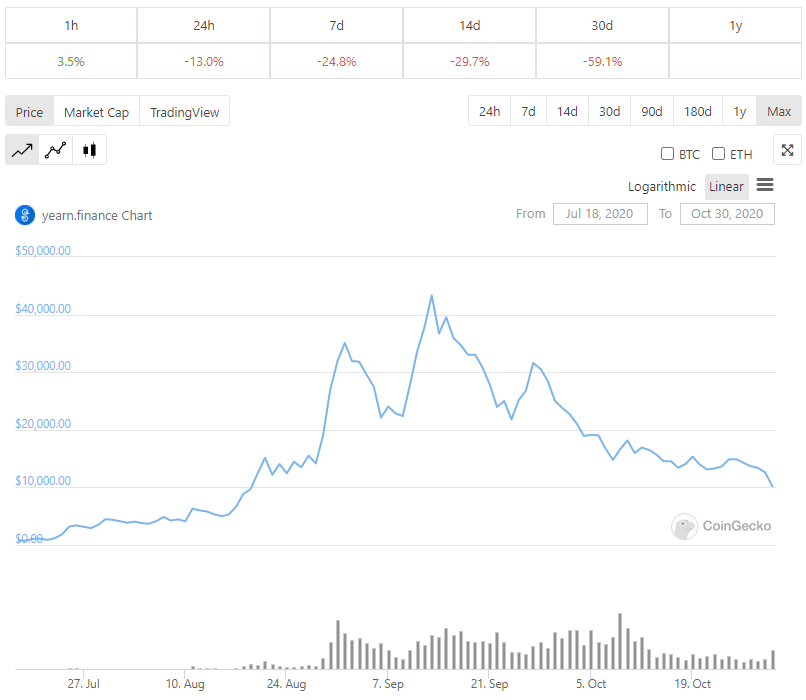The image size is (806, 700).
Task: Click the yearn.finance logo icon
Action: (25, 215)
